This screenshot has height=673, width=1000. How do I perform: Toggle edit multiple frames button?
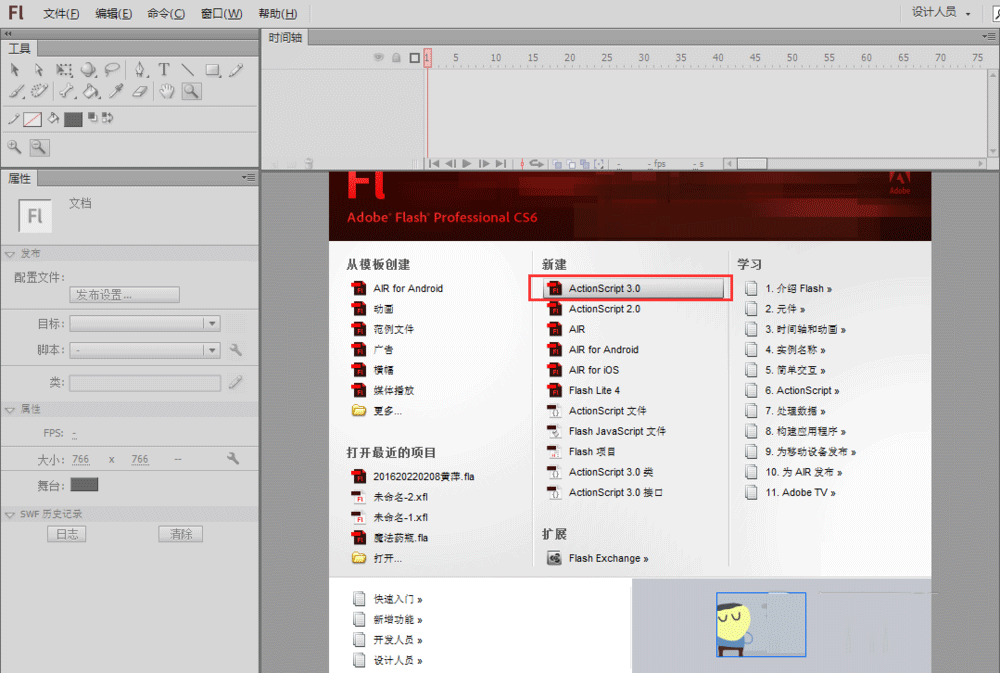(x=585, y=164)
